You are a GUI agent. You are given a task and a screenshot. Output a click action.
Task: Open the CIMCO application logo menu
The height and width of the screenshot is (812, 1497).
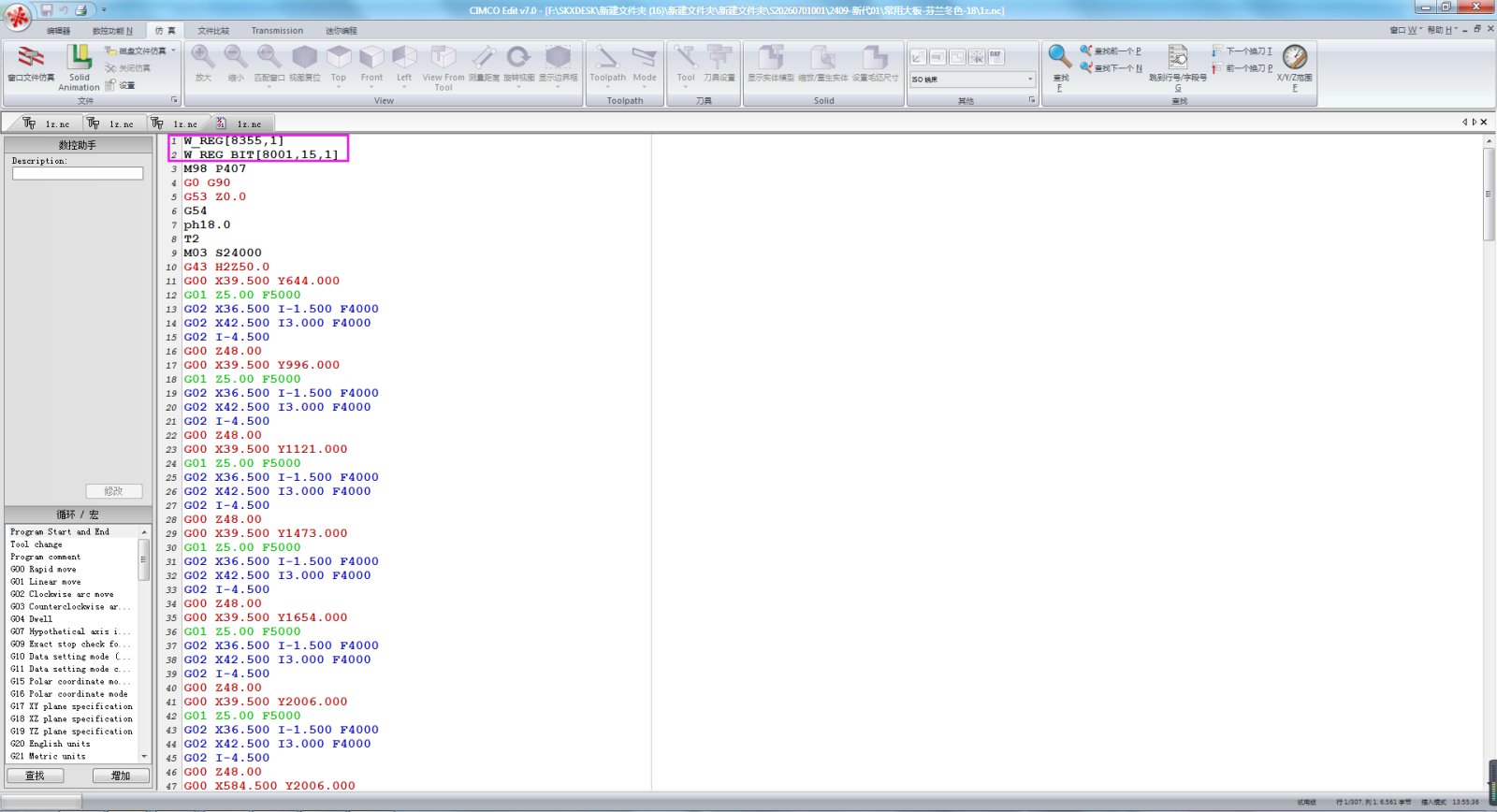click(x=18, y=17)
